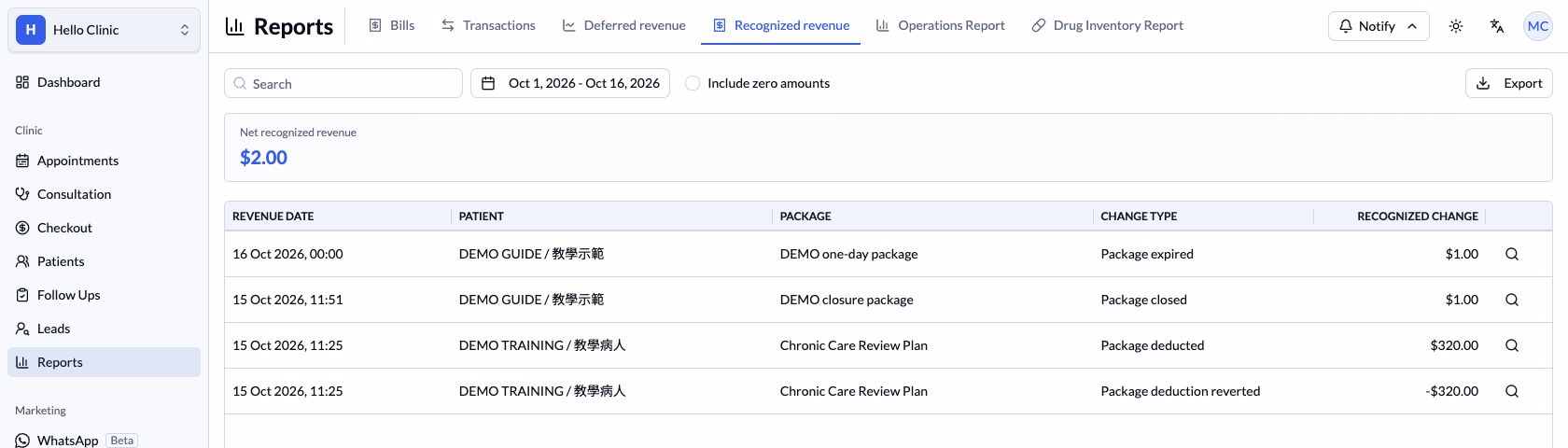View details of Package deducted row
The image size is (1568, 448).
[1512, 345]
